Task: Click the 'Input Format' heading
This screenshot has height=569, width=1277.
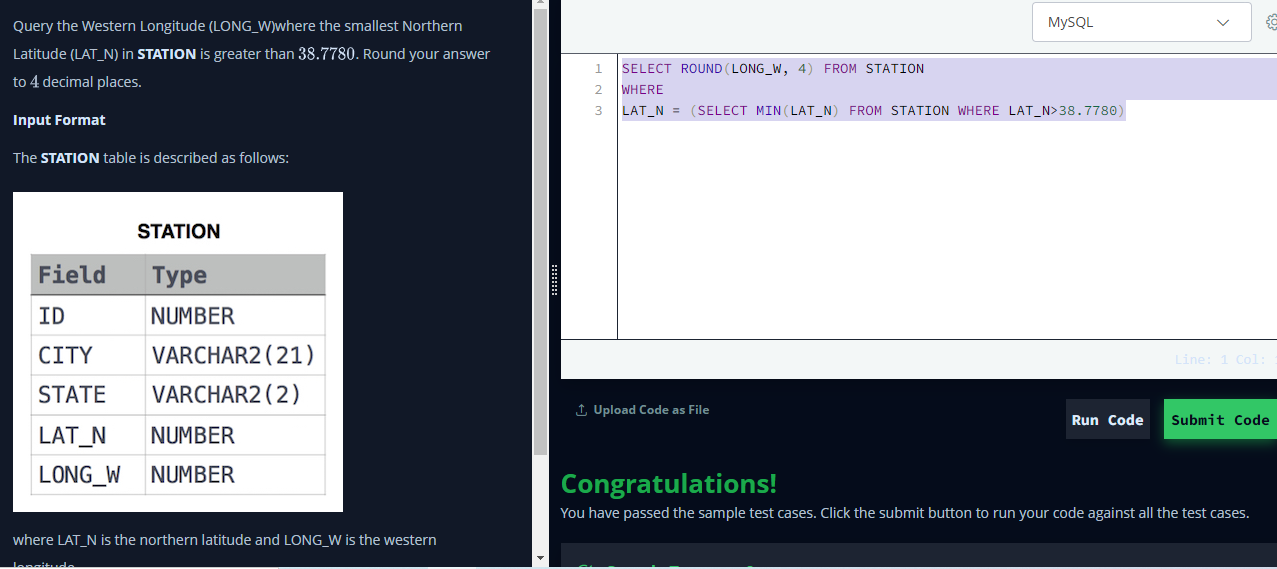Action: pos(59,120)
